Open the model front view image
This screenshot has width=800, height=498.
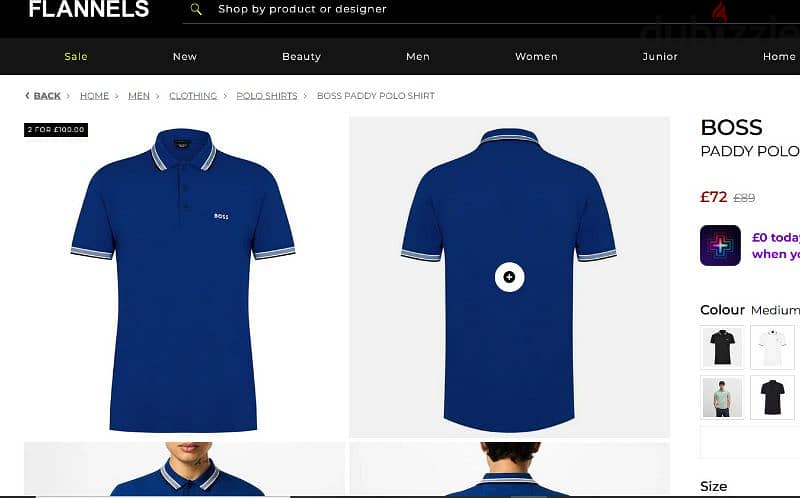coord(185,468)
